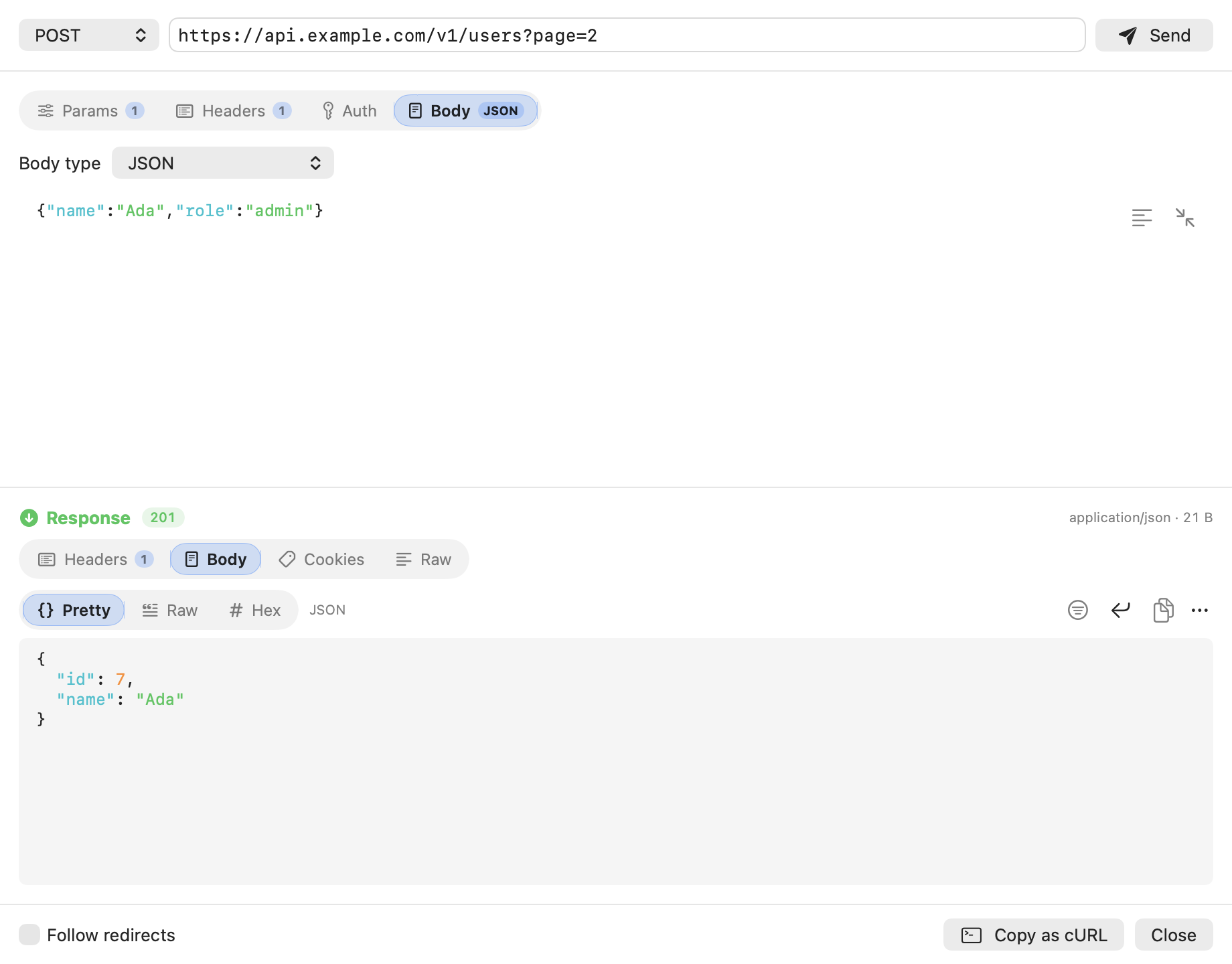This screenshot has width=1232, height=964.
Task: Select Pretty response view
Action: [x=74, y=610]
